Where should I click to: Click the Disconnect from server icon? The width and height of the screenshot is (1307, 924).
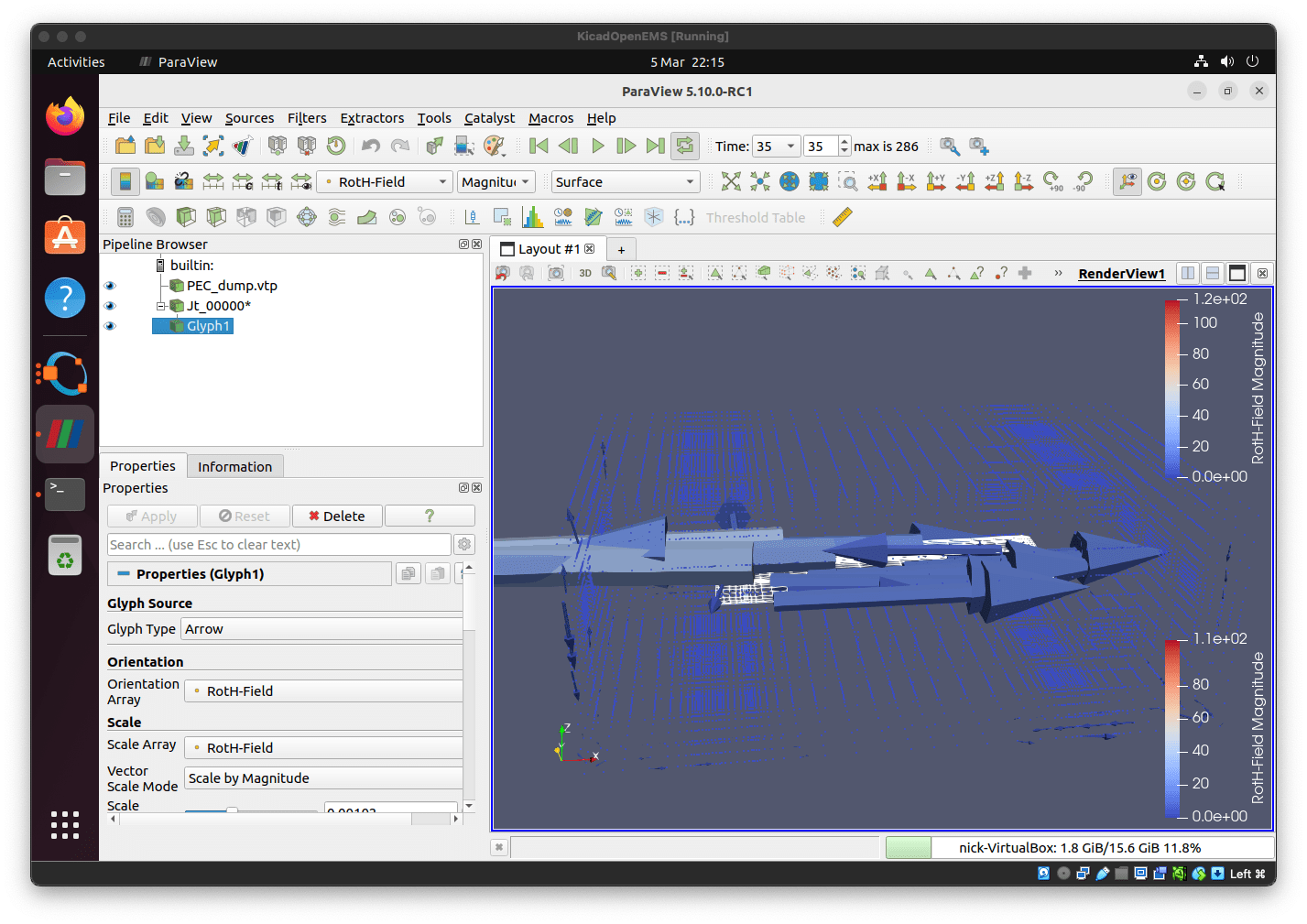pos(307,146)
